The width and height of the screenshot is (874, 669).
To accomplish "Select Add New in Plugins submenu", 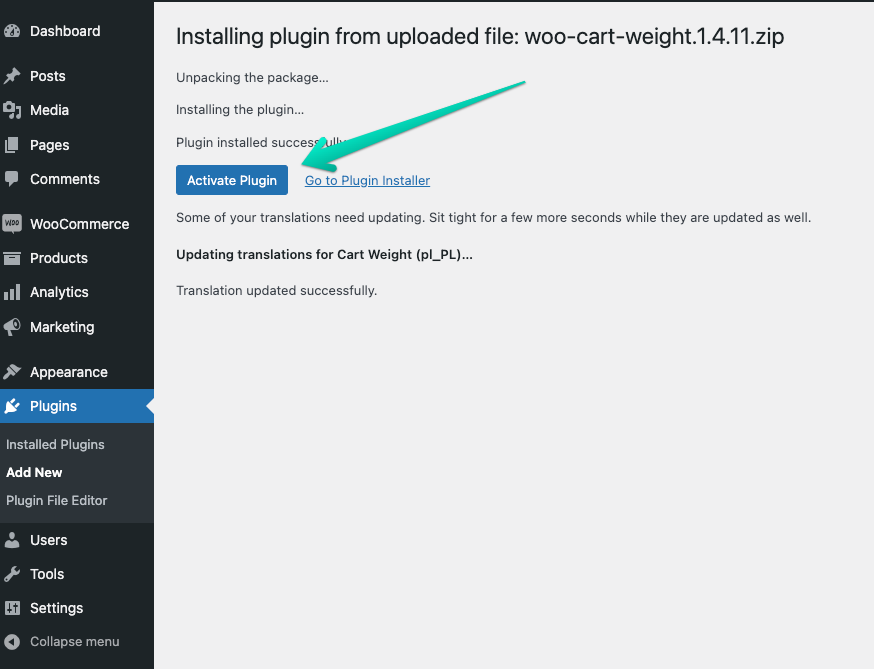I will click(x=34, y=472).
